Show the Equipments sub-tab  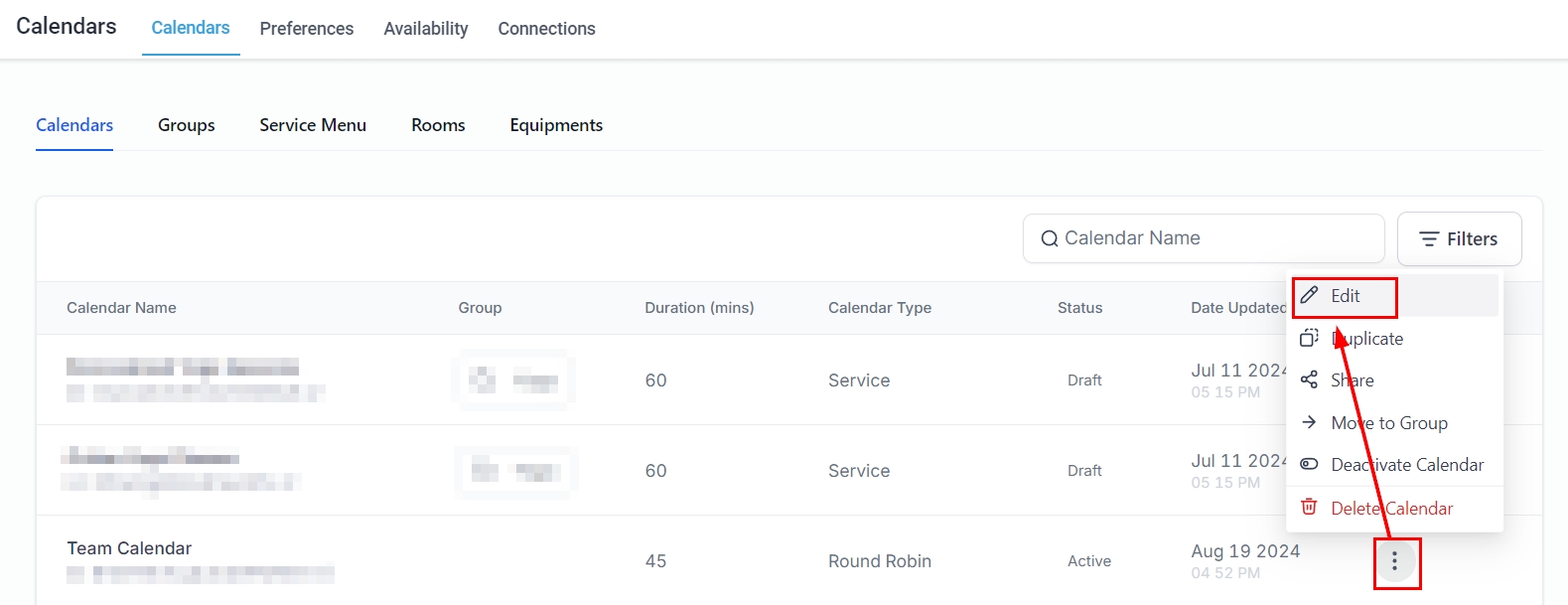coord(556,125)
